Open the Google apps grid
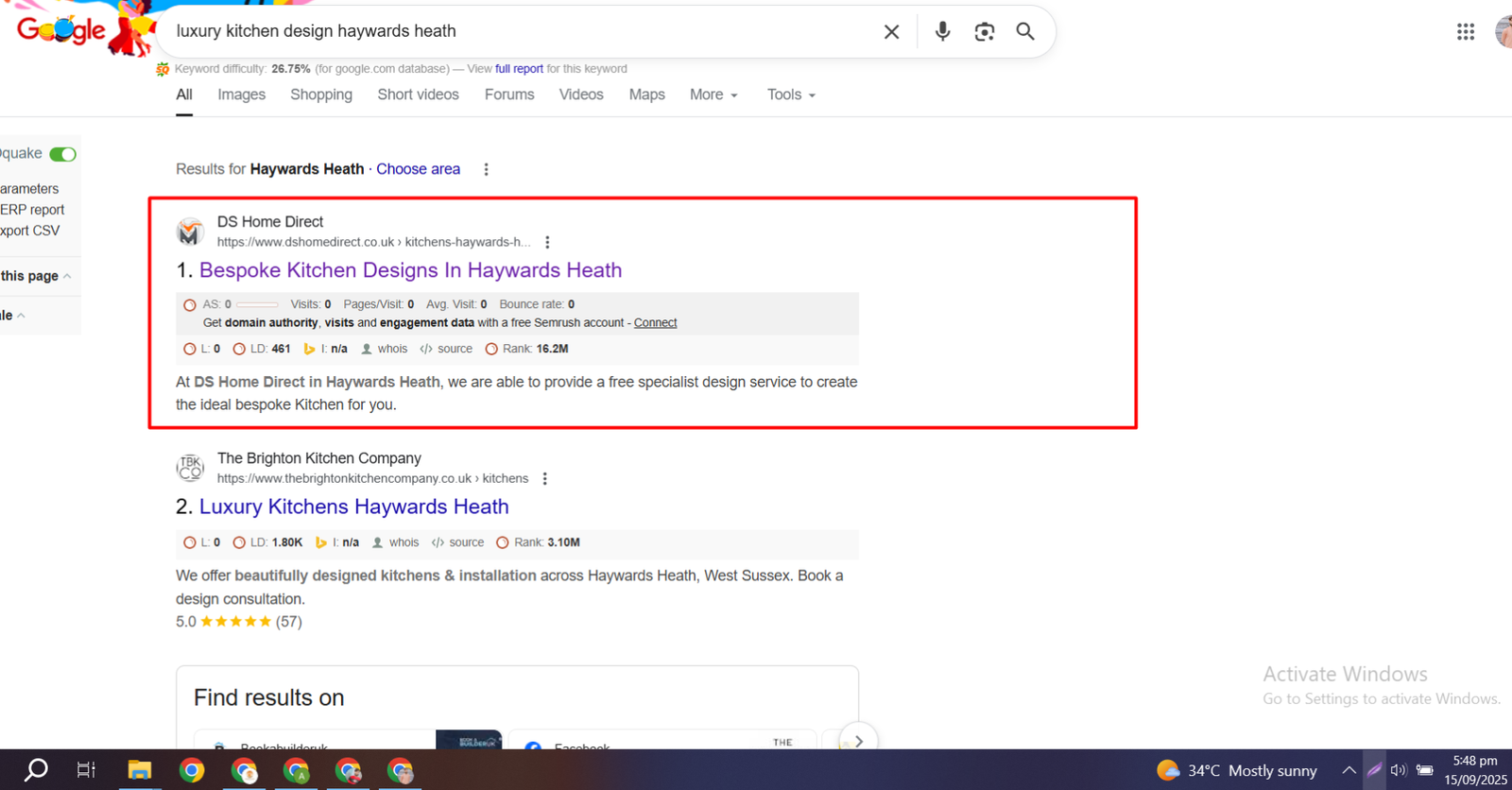The width and height of the screenshot is (1512, 790). (1465, 32)
